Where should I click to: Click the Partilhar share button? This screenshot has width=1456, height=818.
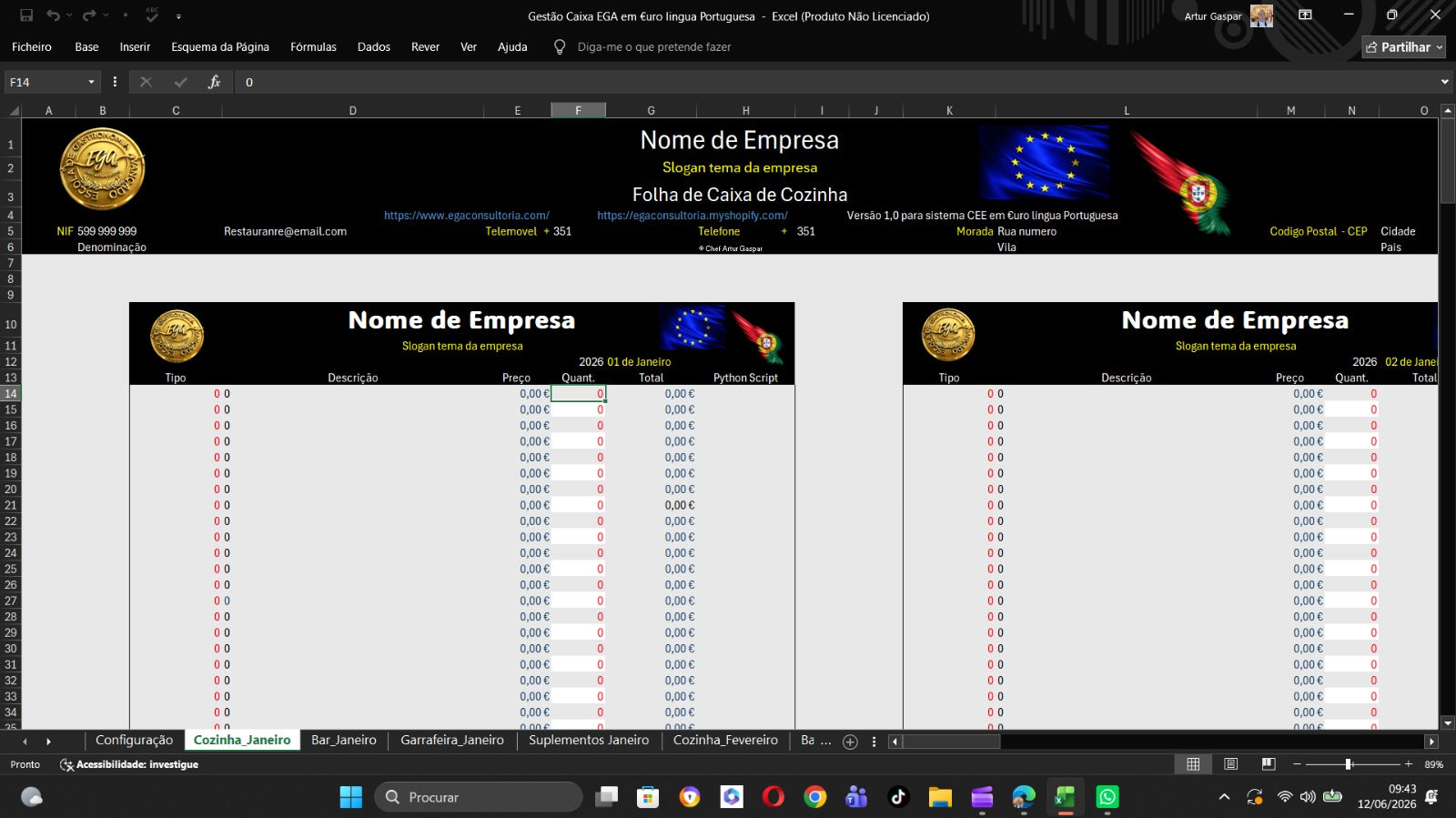[x=1403, y=47]
